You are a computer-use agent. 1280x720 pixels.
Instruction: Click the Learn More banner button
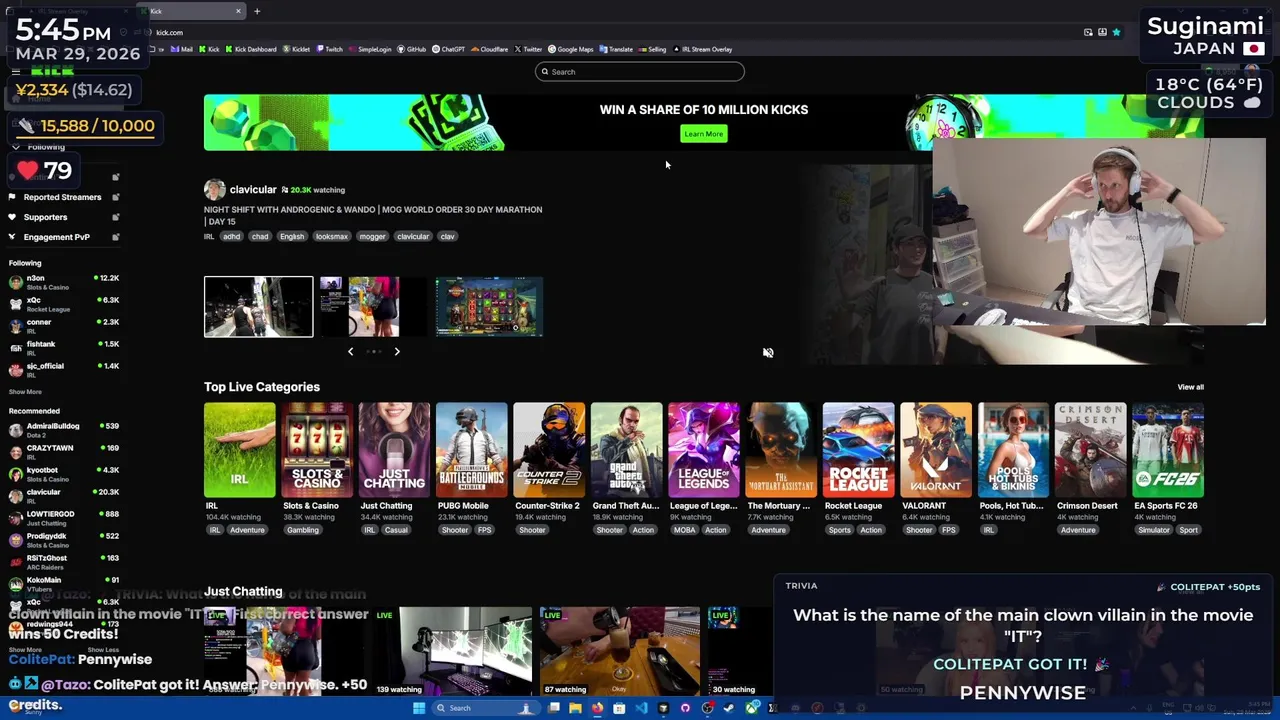[x=704, y=134]
